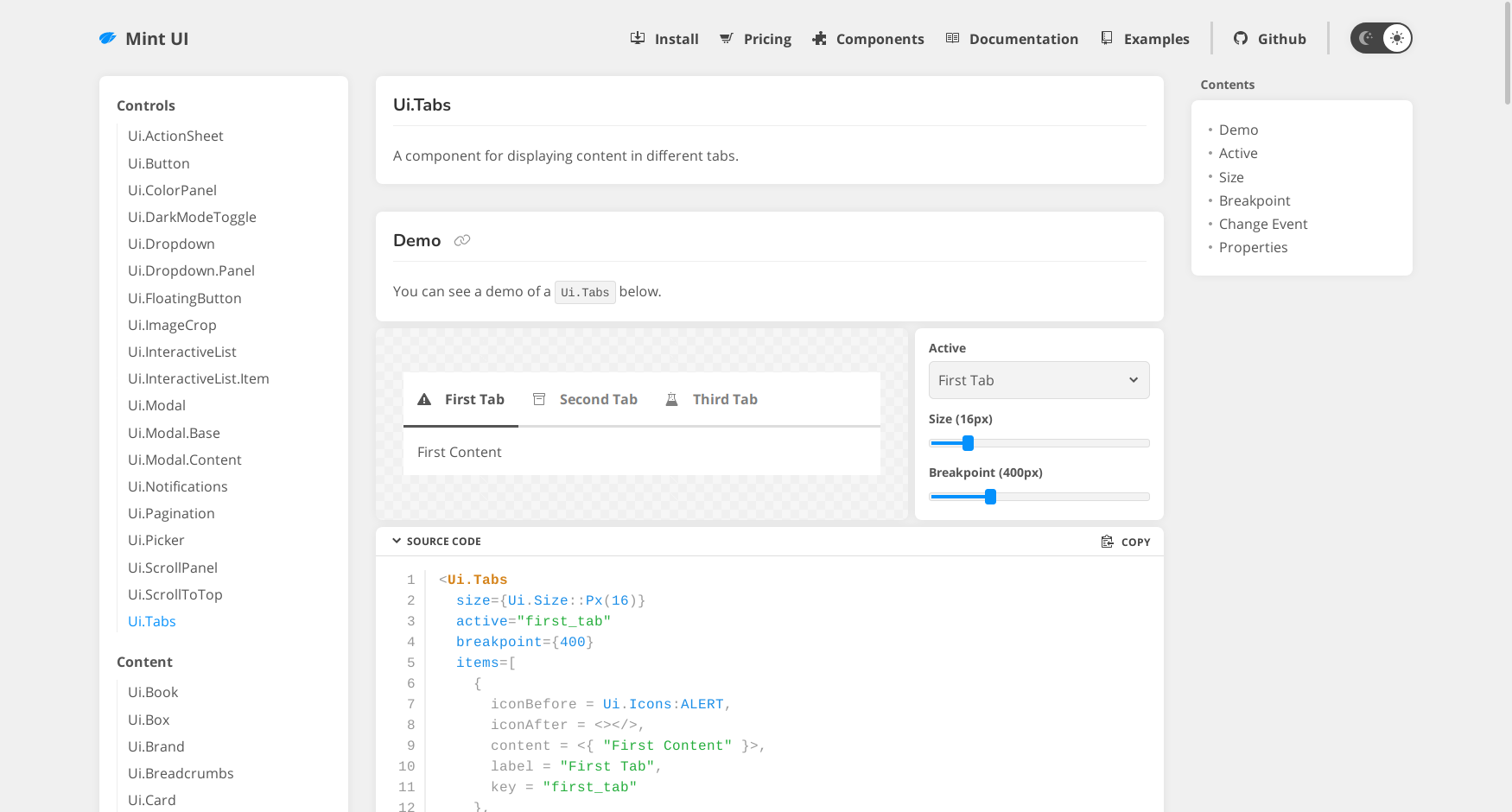Image resolution: width=1512 pixels, height=812 pixels.
Task: Toggle dark mode with the theme switch
Action: tap(1380, 37)
